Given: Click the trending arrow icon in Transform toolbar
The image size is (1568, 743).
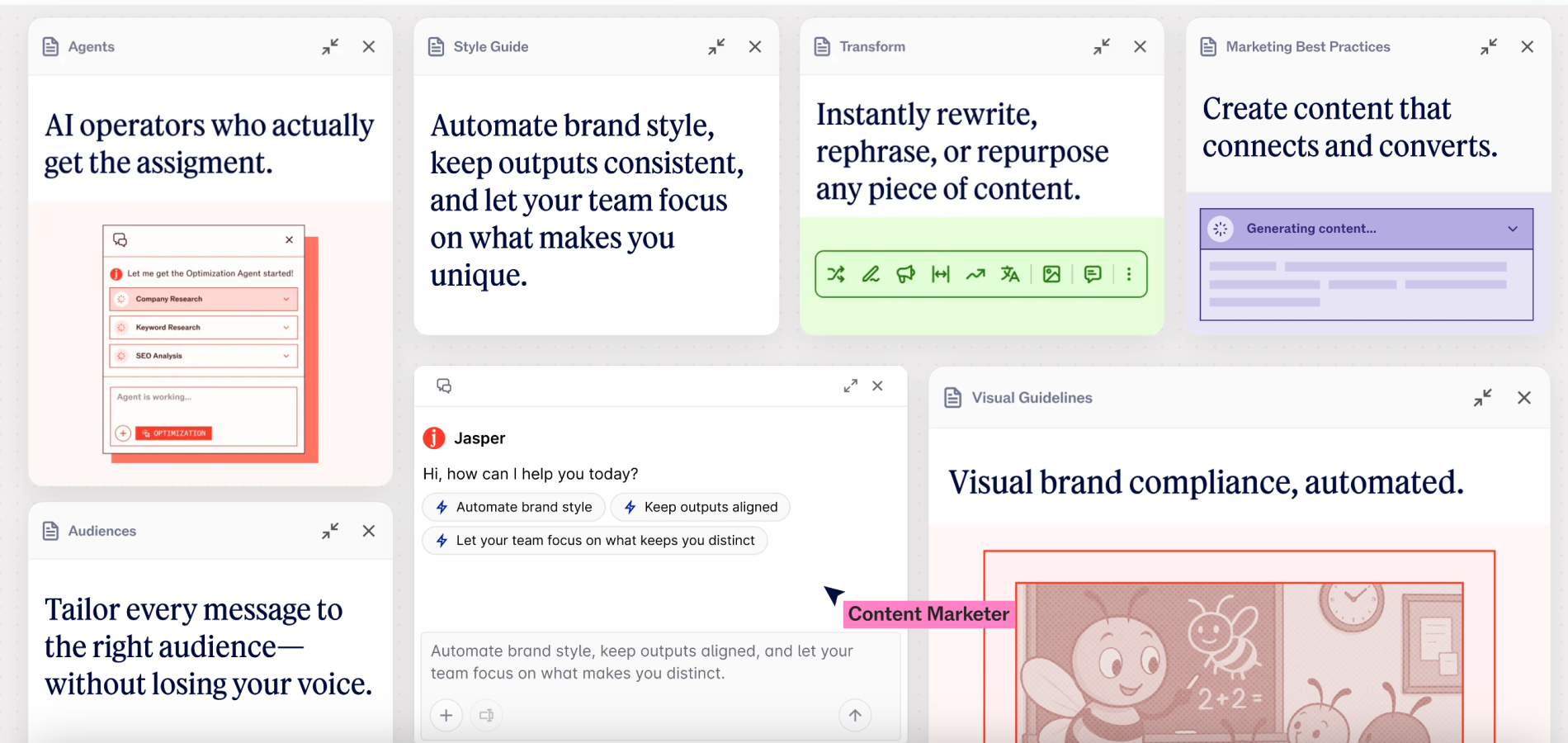Looking at the screenshot, I should [x=975, y=274].
